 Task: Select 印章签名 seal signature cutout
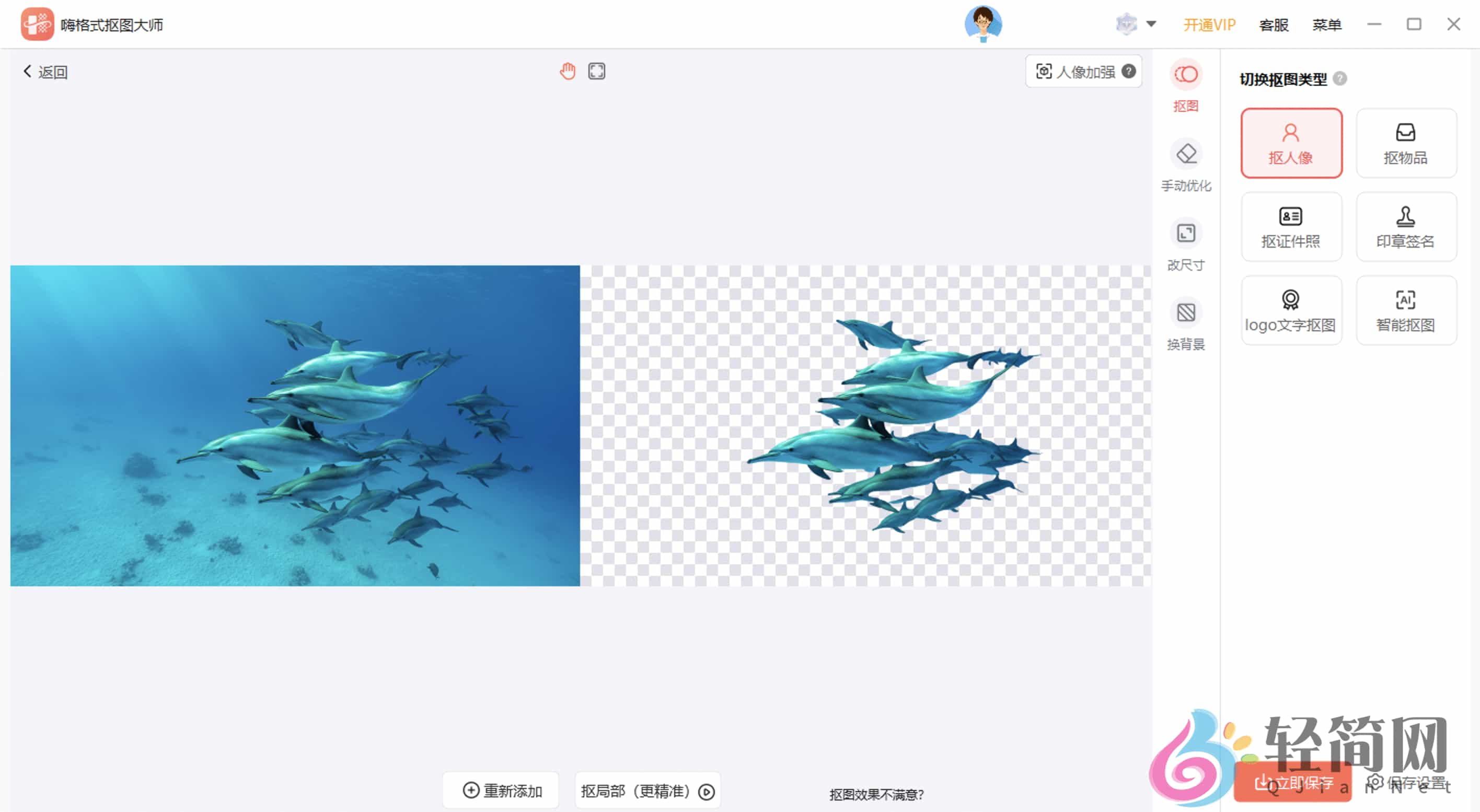(1406, 226)
